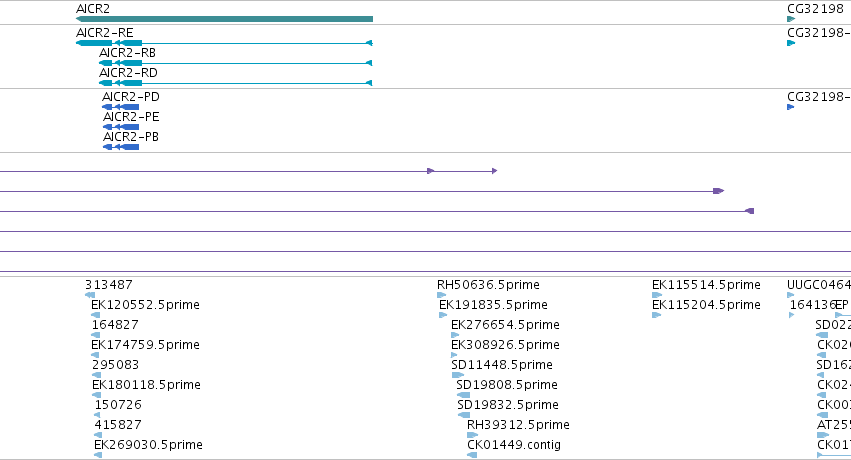
Task: Select the EK115204.5prime EST feature
Action: click(656, 315)
